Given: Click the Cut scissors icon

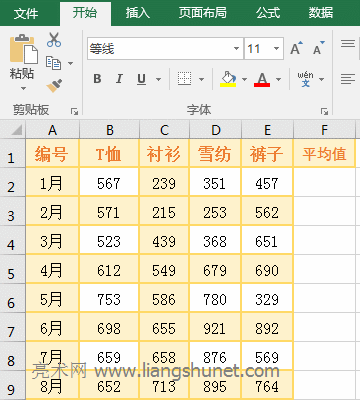Looking at the screenshot, I should click(x=54, y=39).
